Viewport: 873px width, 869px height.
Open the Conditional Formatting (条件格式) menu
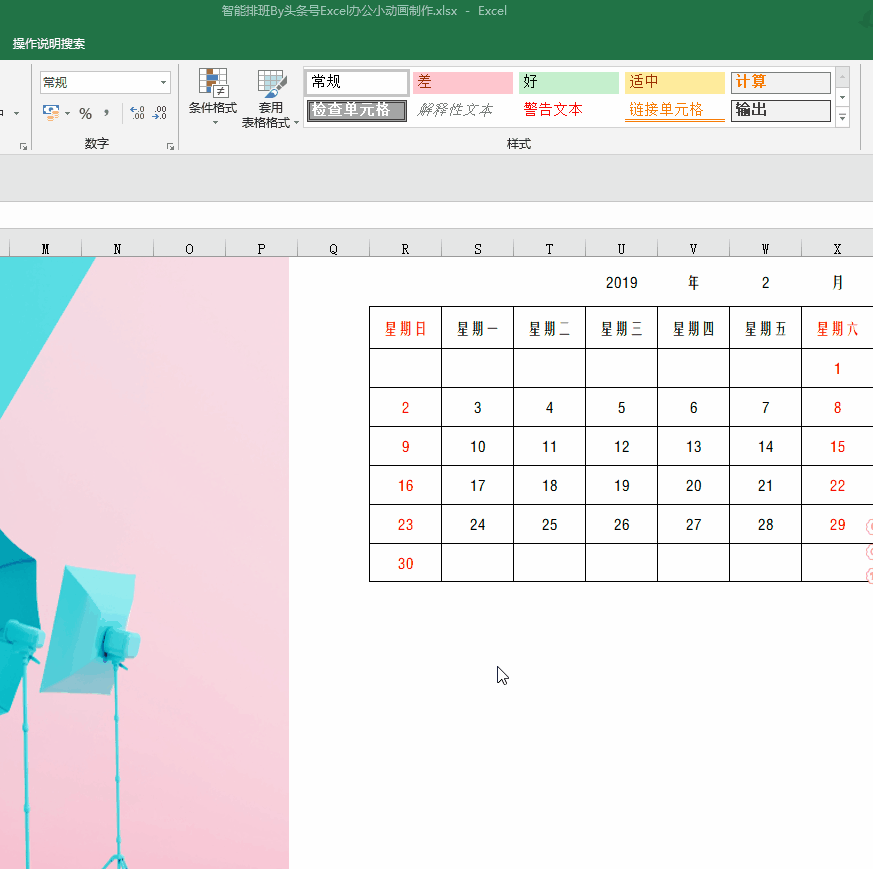(x=213, y=97)
